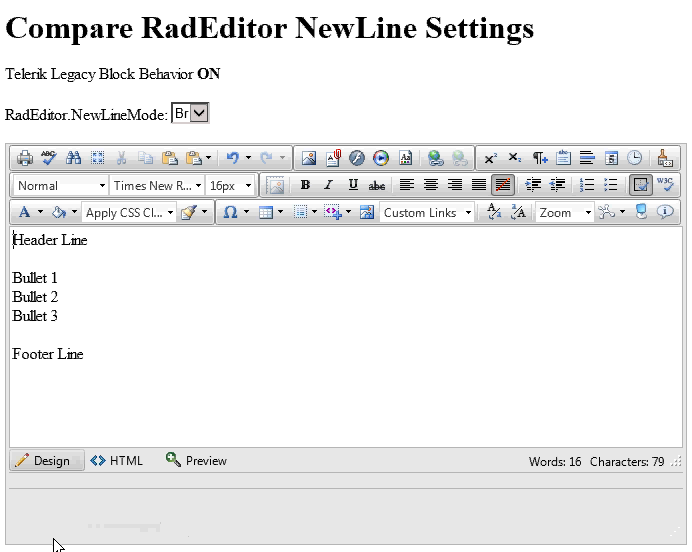Viewport: 692px width, 552px height.
Task: Click the Print icon in the toolbar
Action: click(25, 158)
